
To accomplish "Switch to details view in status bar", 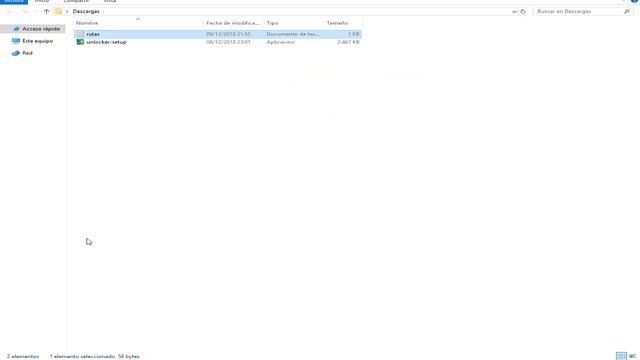I will [x=621, y=356].
